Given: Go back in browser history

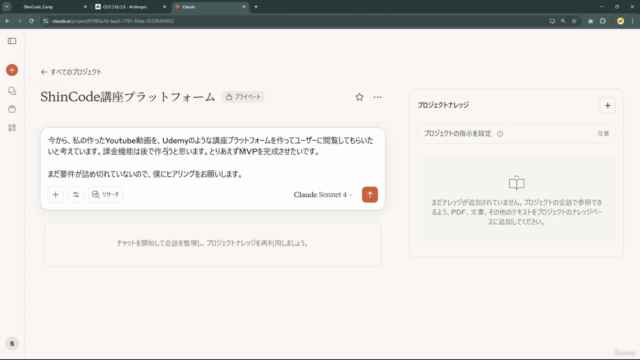Looking at the screenshot, I should (7, 21).
